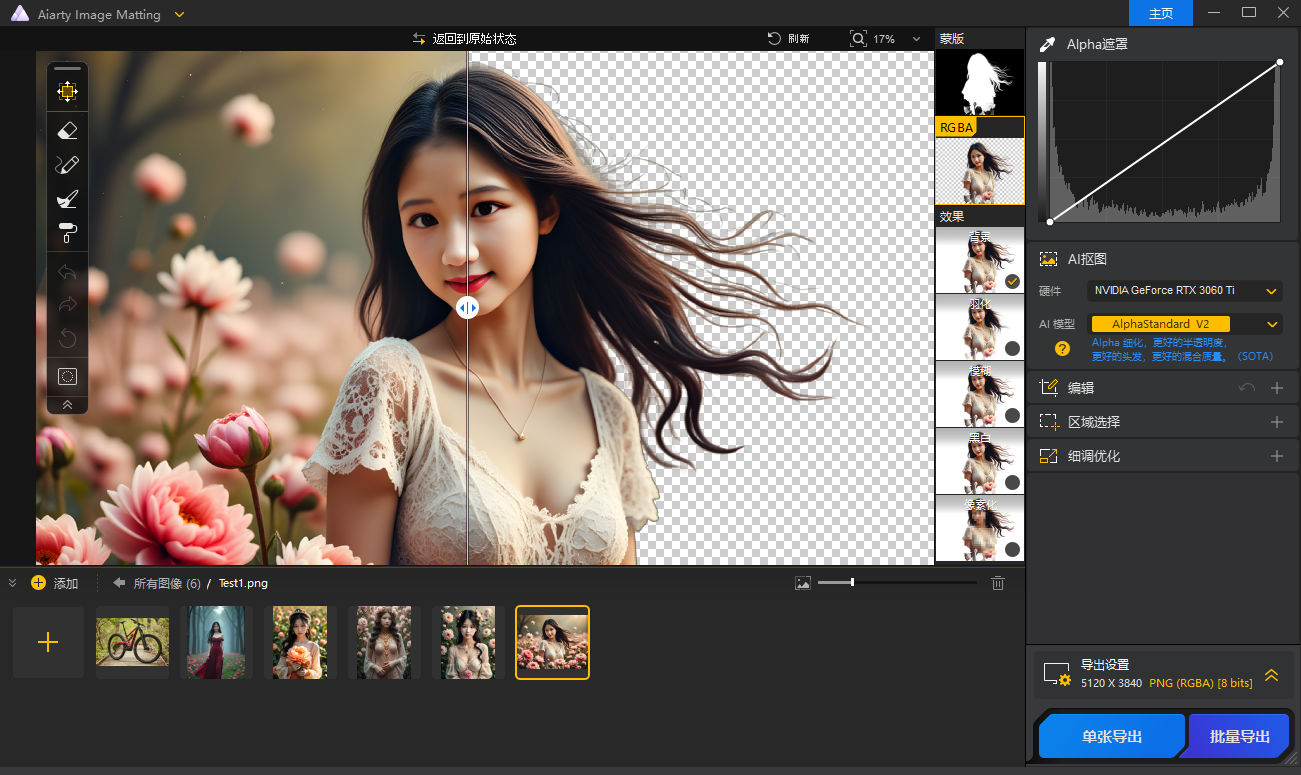Screen dimensions: 1301x775
Task: Adjust the thumbnail size slider
Action: (x=852, y=582)
